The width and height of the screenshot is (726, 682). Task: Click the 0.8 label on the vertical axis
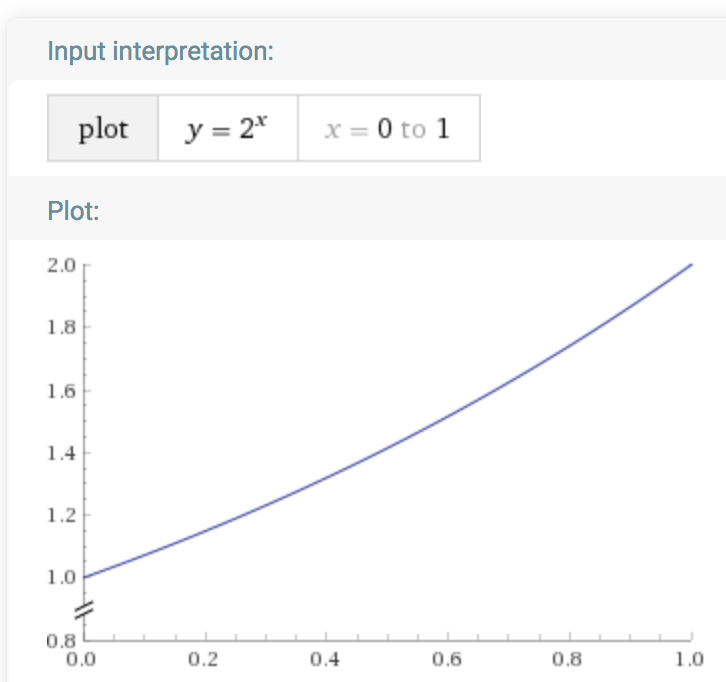63,641
